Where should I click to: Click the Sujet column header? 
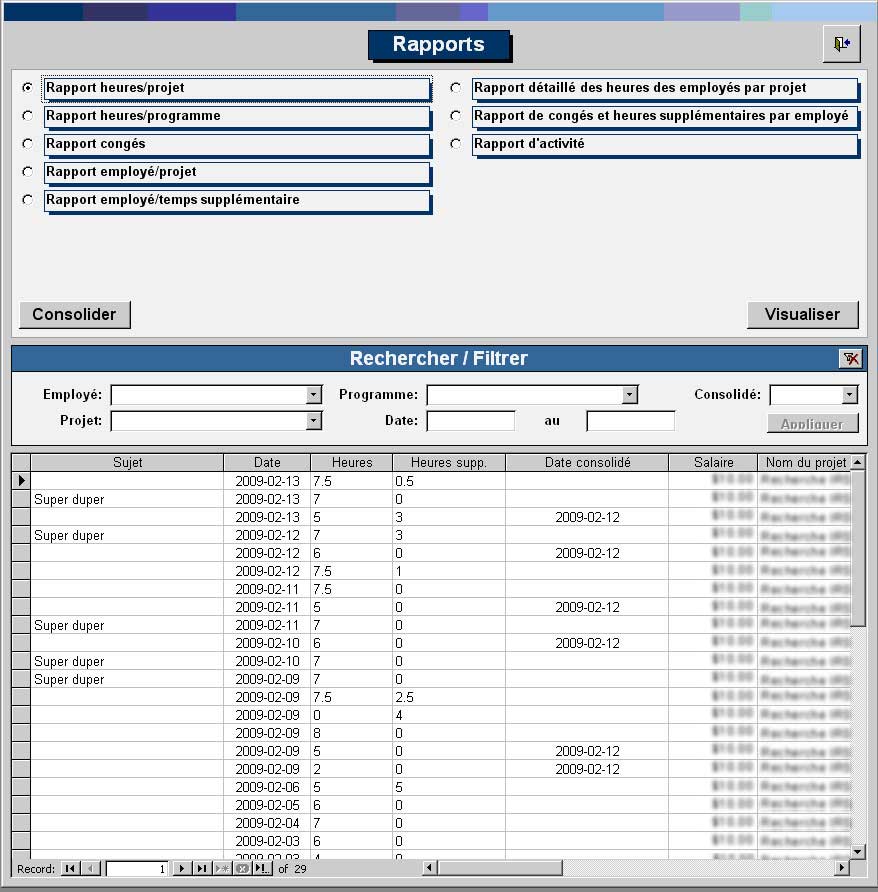(x=127, y=462)
